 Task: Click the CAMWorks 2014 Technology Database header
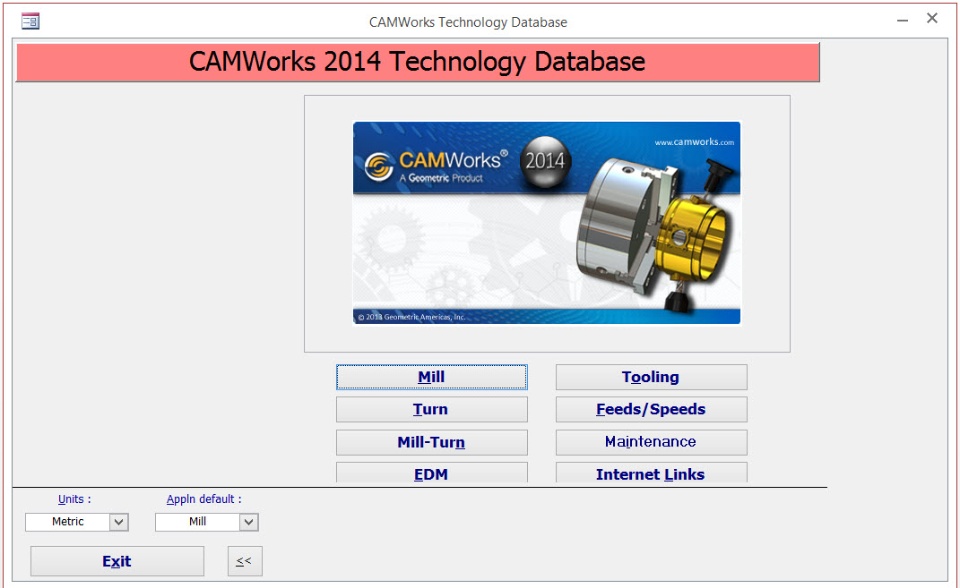pos(418,62)
